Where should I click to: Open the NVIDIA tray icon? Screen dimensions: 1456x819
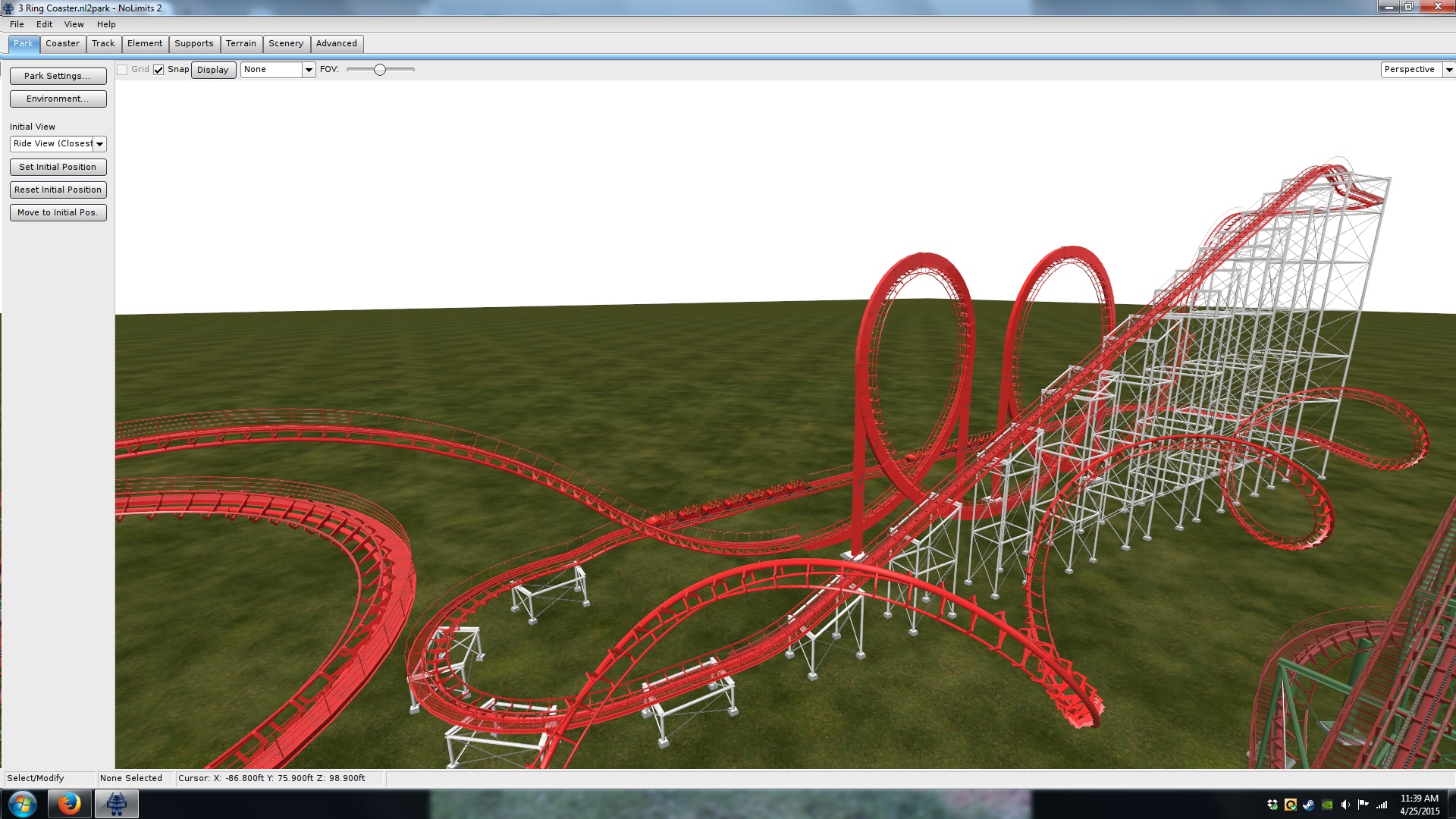[1326, 805]
